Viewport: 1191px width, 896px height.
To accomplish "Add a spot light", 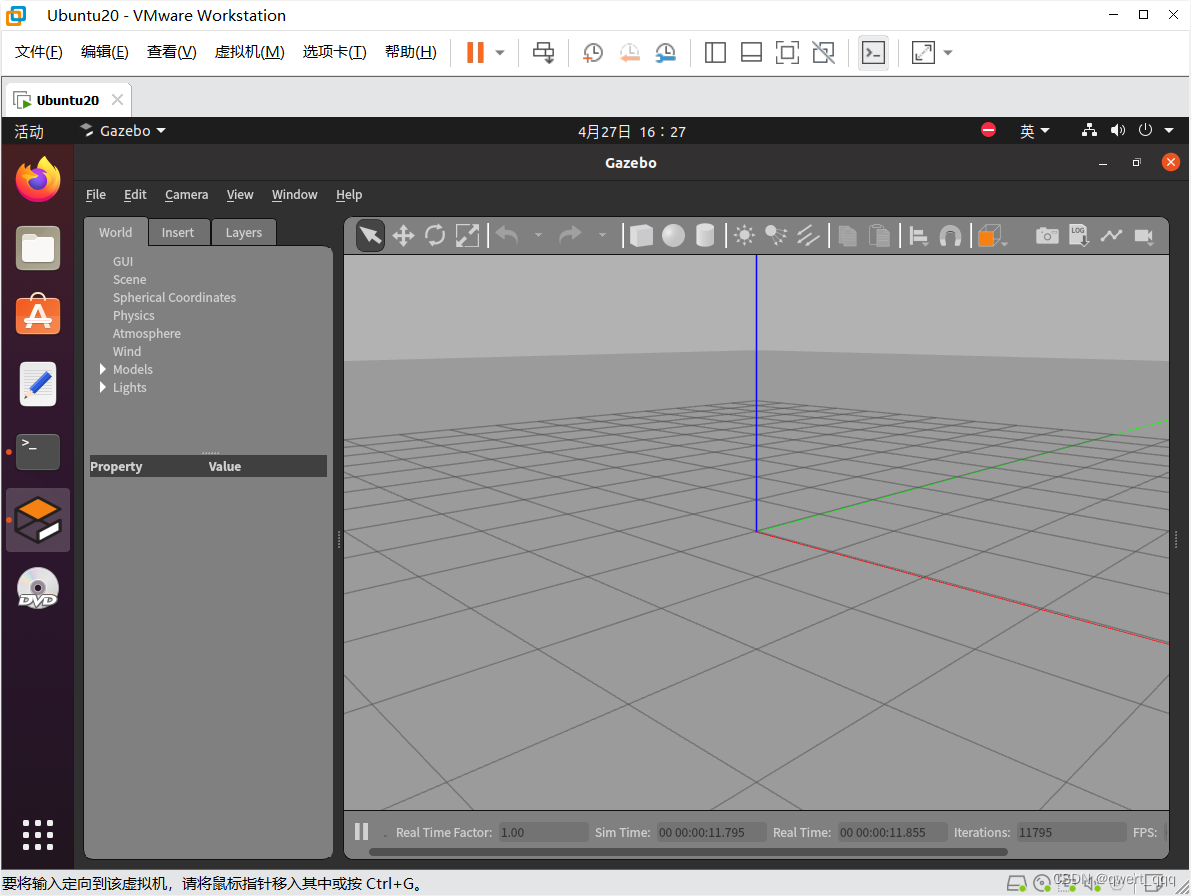I will tap(776, 235).
